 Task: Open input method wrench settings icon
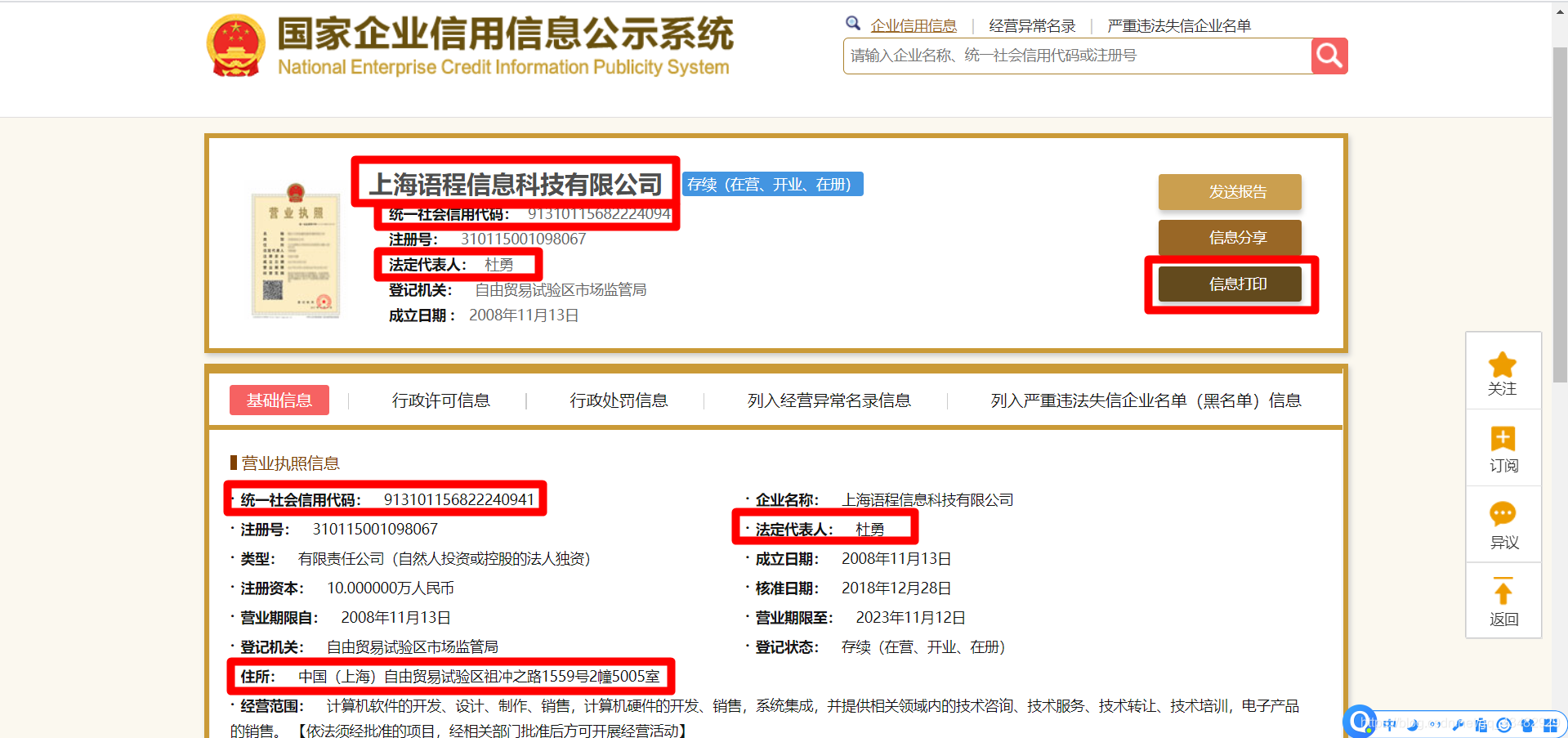[1459, 725]
